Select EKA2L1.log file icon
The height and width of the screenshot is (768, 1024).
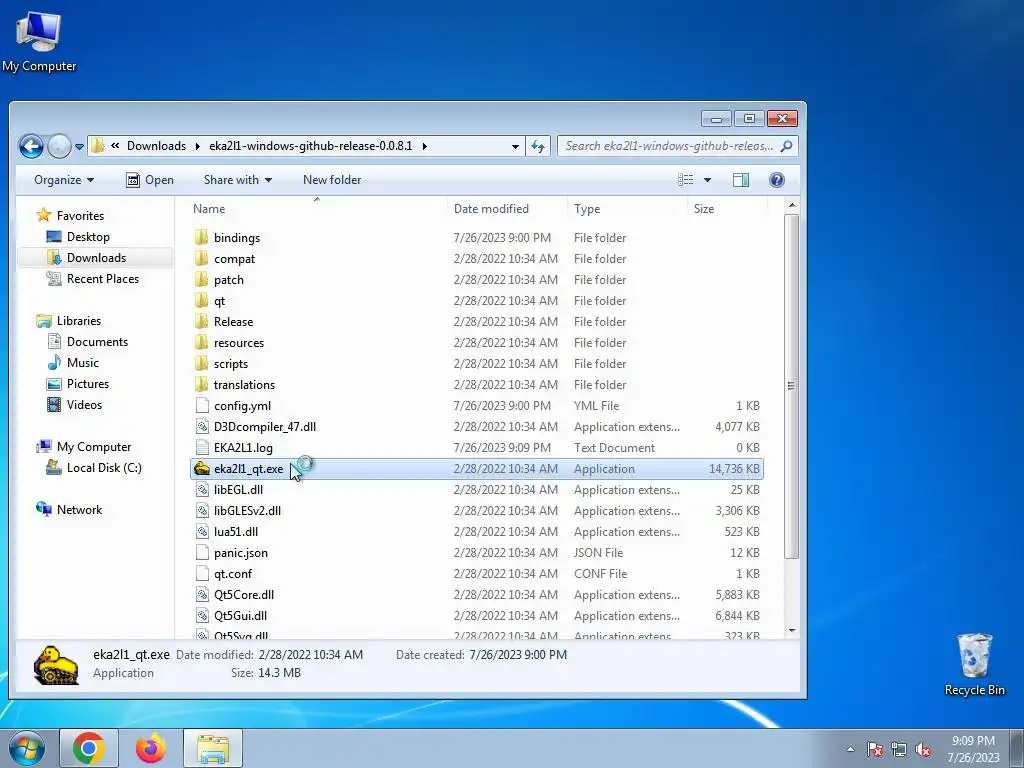[x=202, y=447]
